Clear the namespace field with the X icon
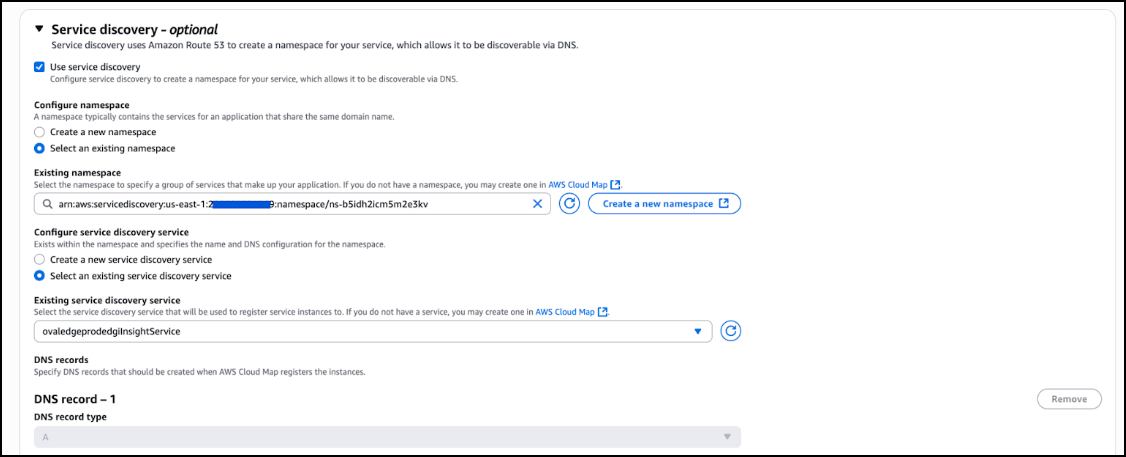Viewport: 1126px width, 457px height. point(537,204)
